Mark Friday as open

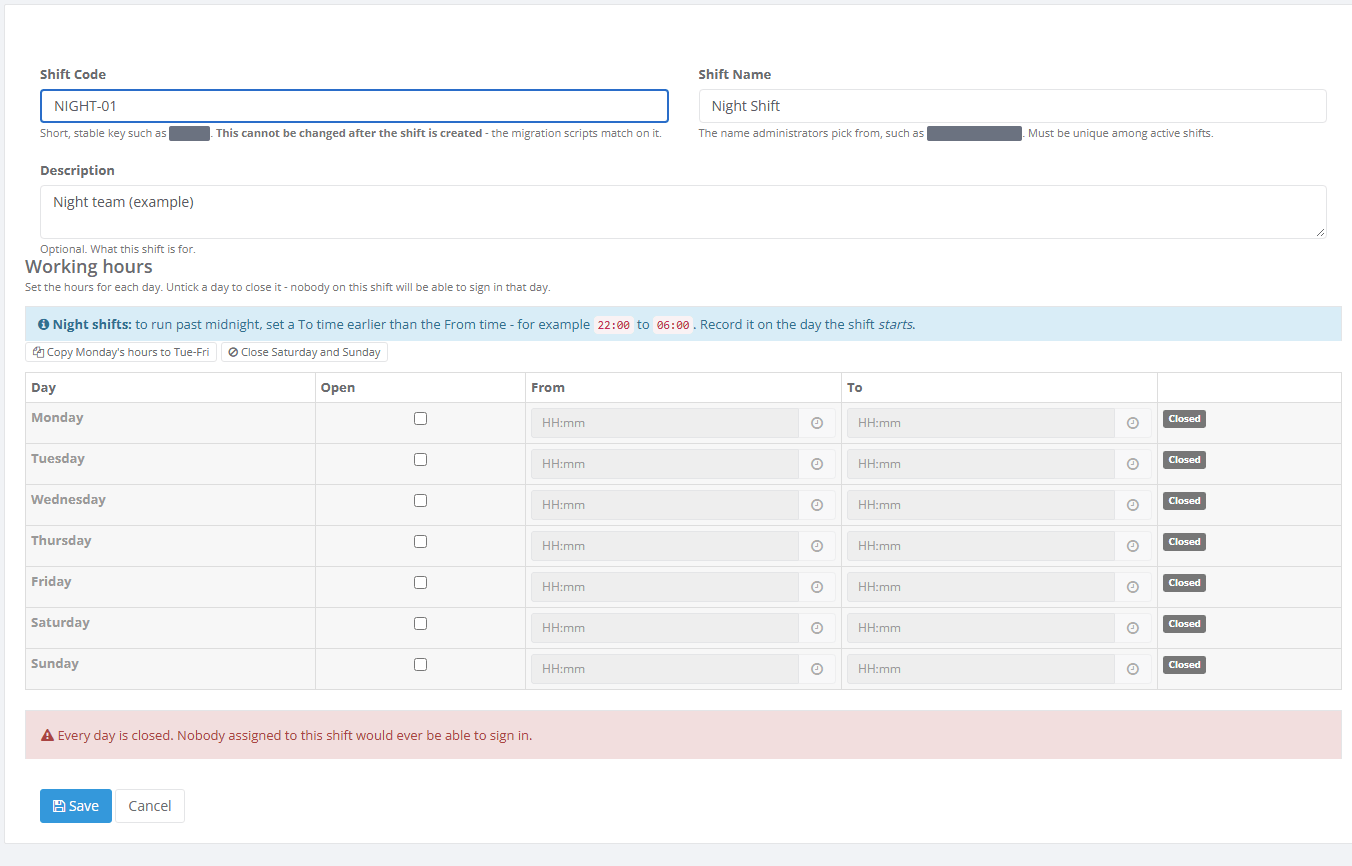pyautogui.click(x=420, y=582)
